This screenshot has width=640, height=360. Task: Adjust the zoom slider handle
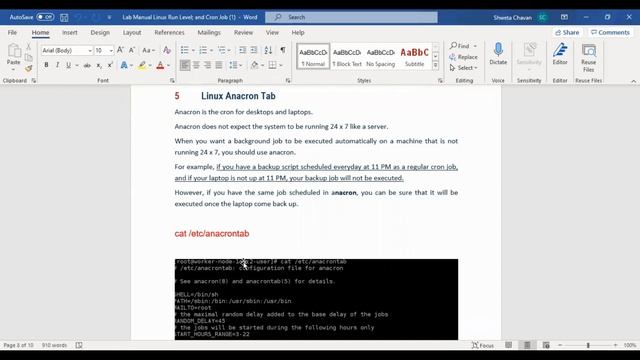coord(588,345)
